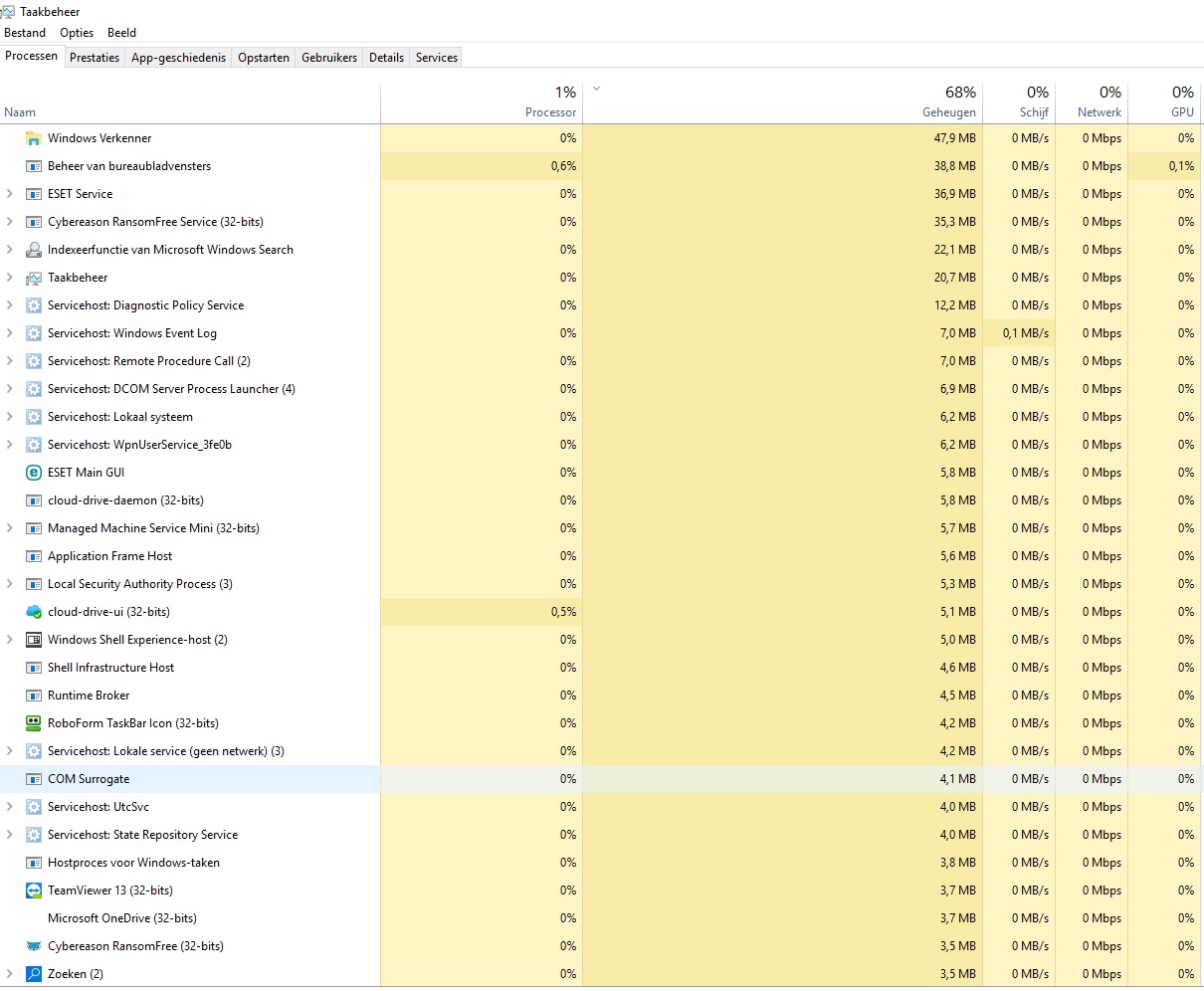Click the TeamViewer 13 icon
Viewport: 1204px width, 991px height.
pos(33,891)
